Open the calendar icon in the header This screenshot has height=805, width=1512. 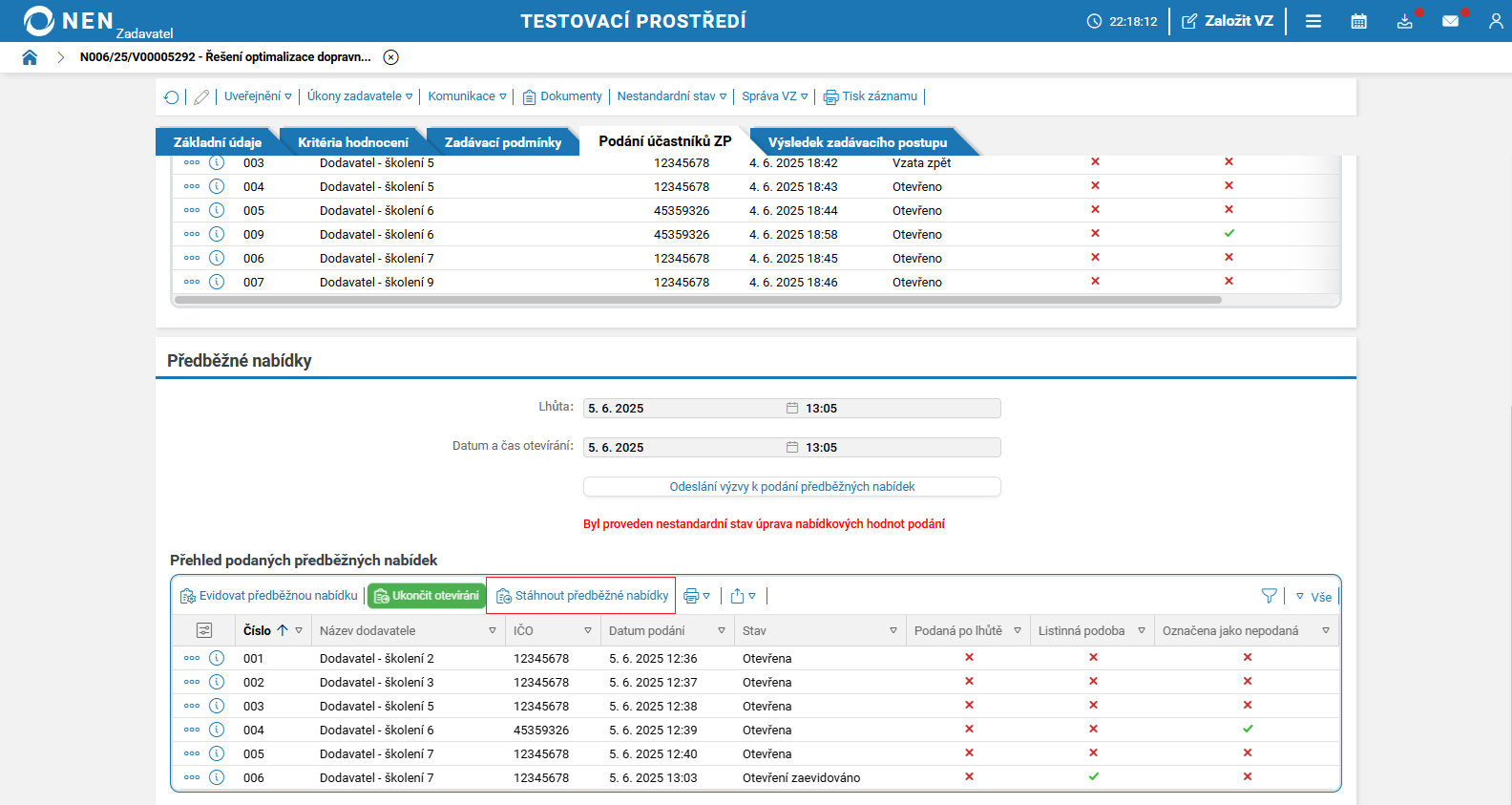click(x=1359, y=21)
